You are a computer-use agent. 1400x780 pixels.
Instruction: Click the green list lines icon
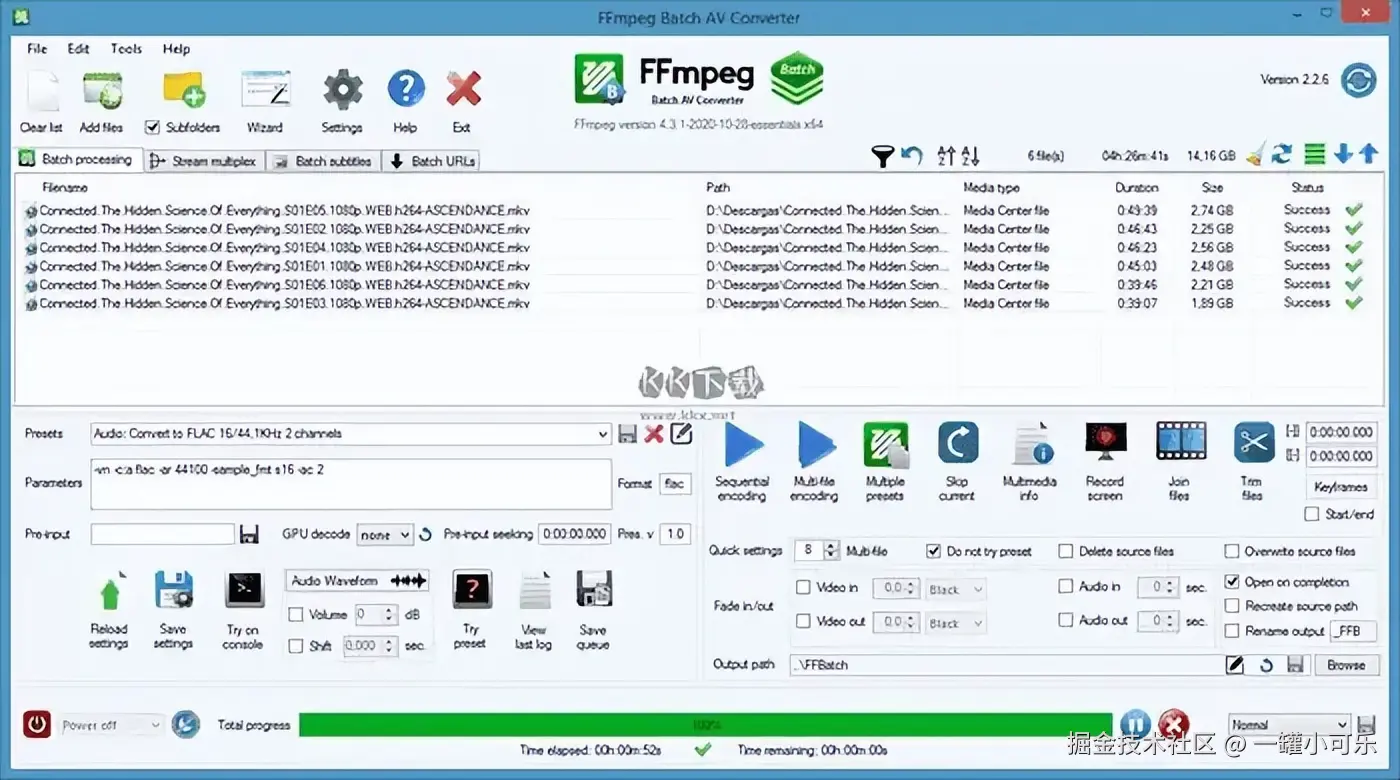pos(1314,154)
